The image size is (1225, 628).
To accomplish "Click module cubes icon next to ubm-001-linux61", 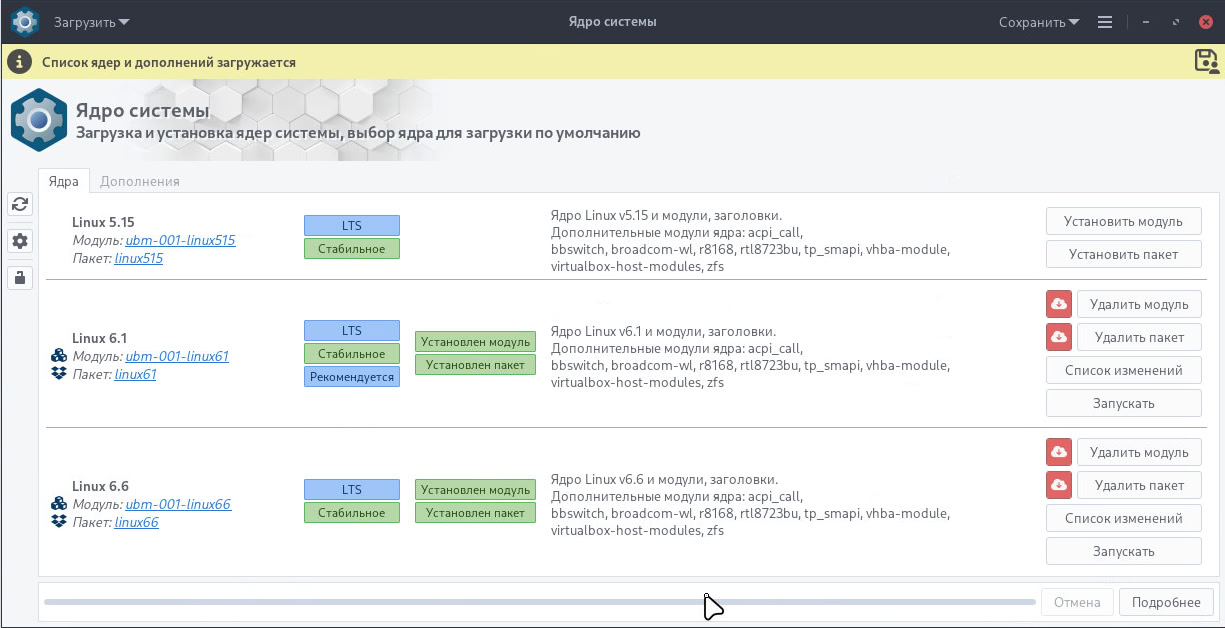I will click(59, 356).
